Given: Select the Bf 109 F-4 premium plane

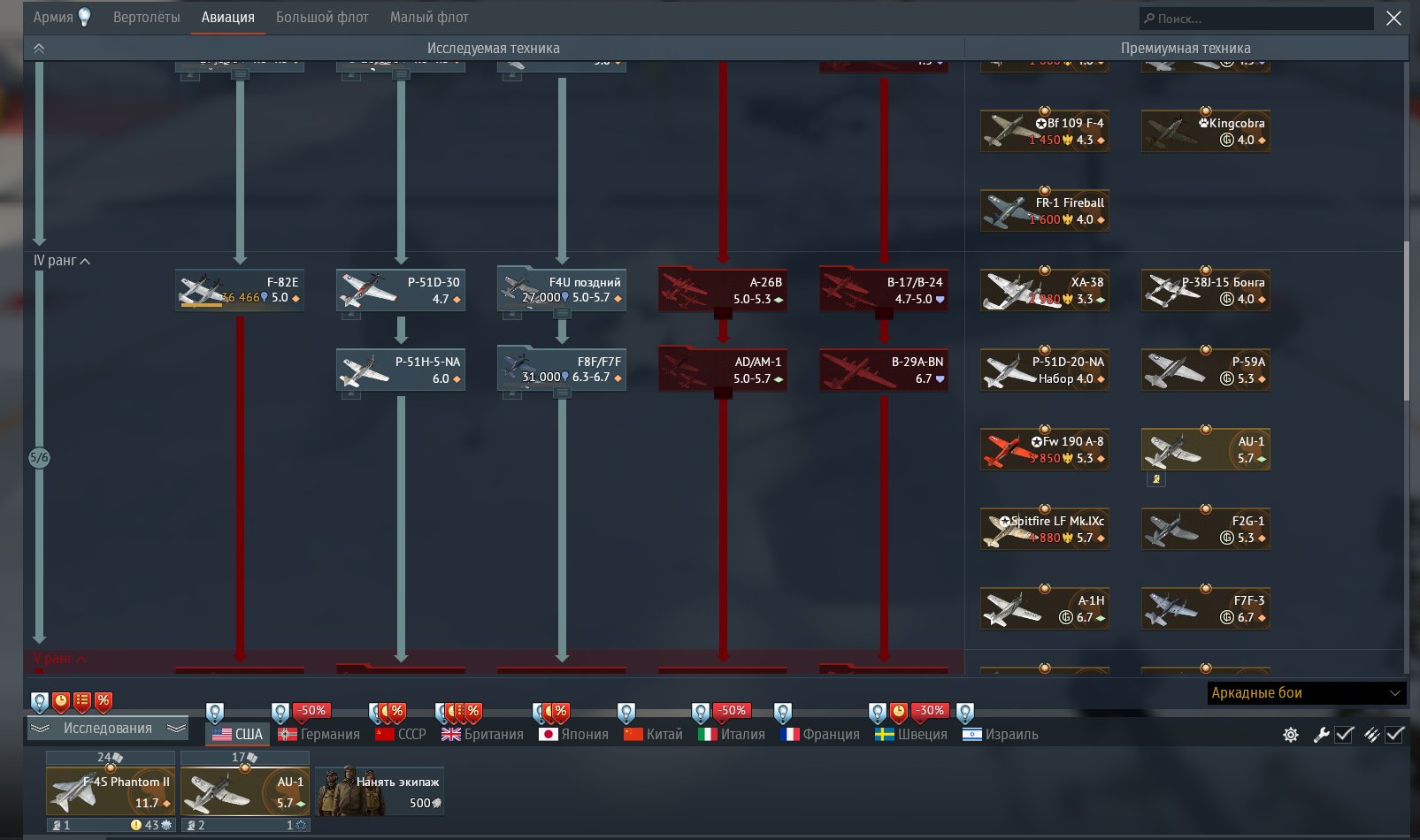Looking at the screenshot, I should (x=1045, y=131).
